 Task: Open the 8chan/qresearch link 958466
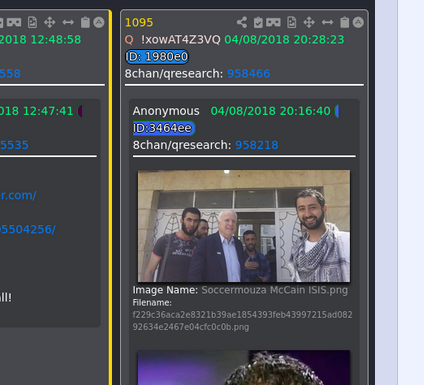(249, 73)
